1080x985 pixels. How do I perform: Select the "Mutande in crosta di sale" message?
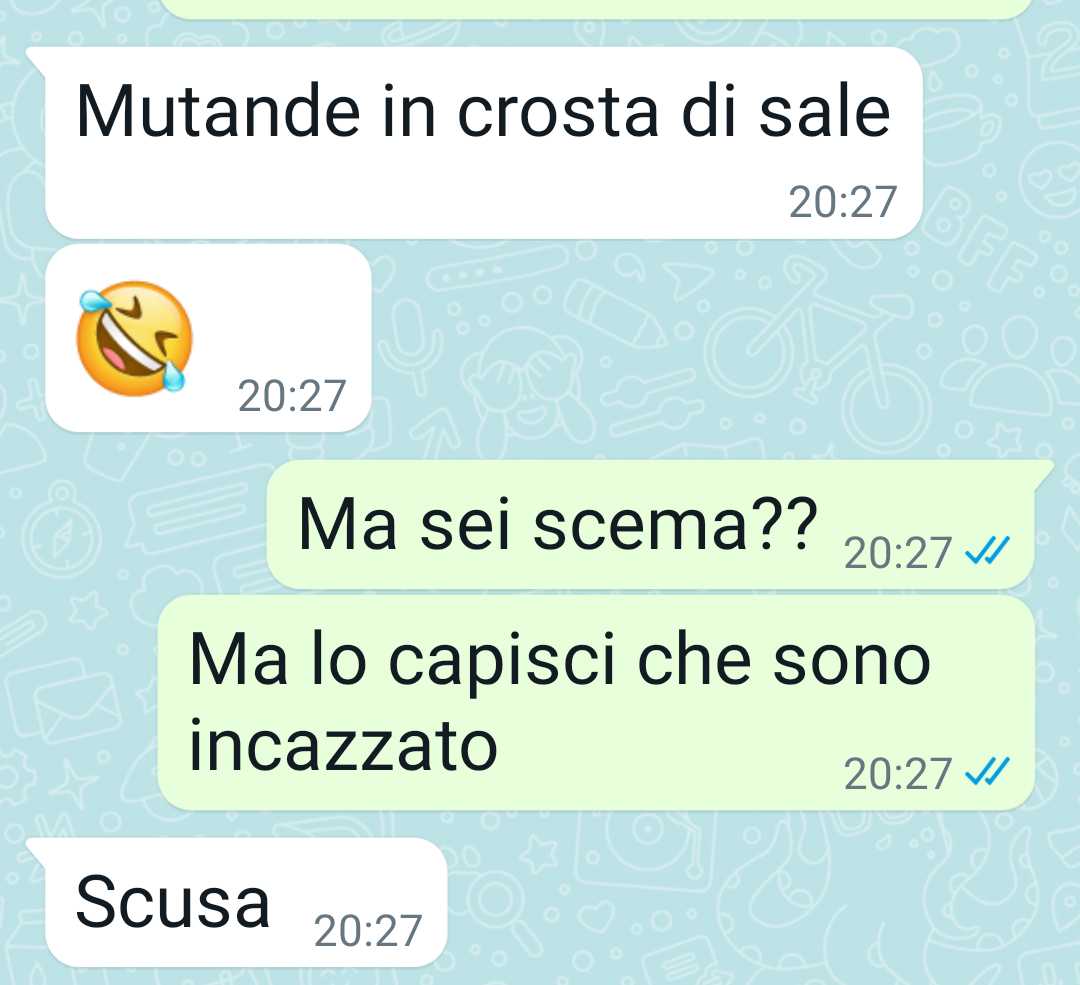click(484, 112)
